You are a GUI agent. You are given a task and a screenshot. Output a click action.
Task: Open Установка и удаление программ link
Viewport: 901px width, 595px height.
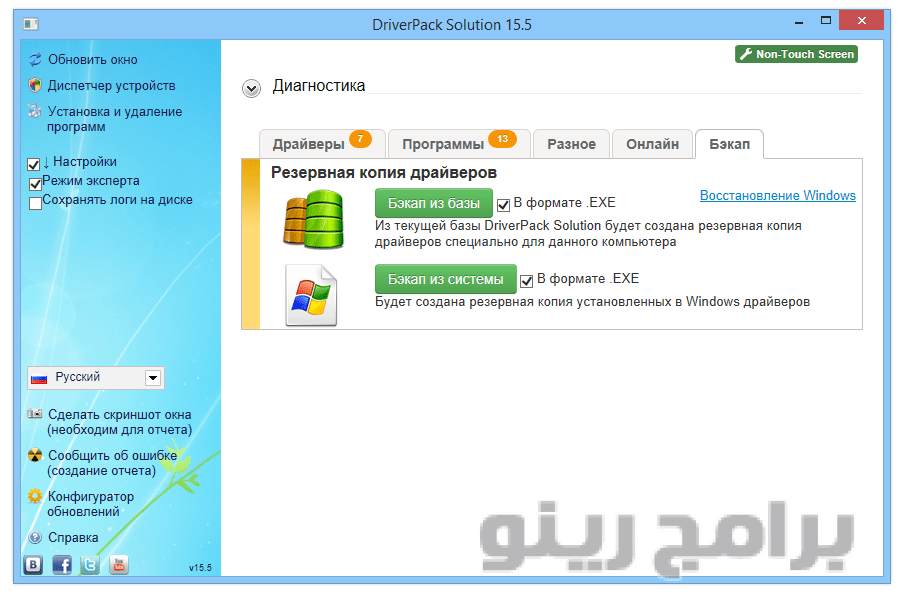tap(114, 119)
